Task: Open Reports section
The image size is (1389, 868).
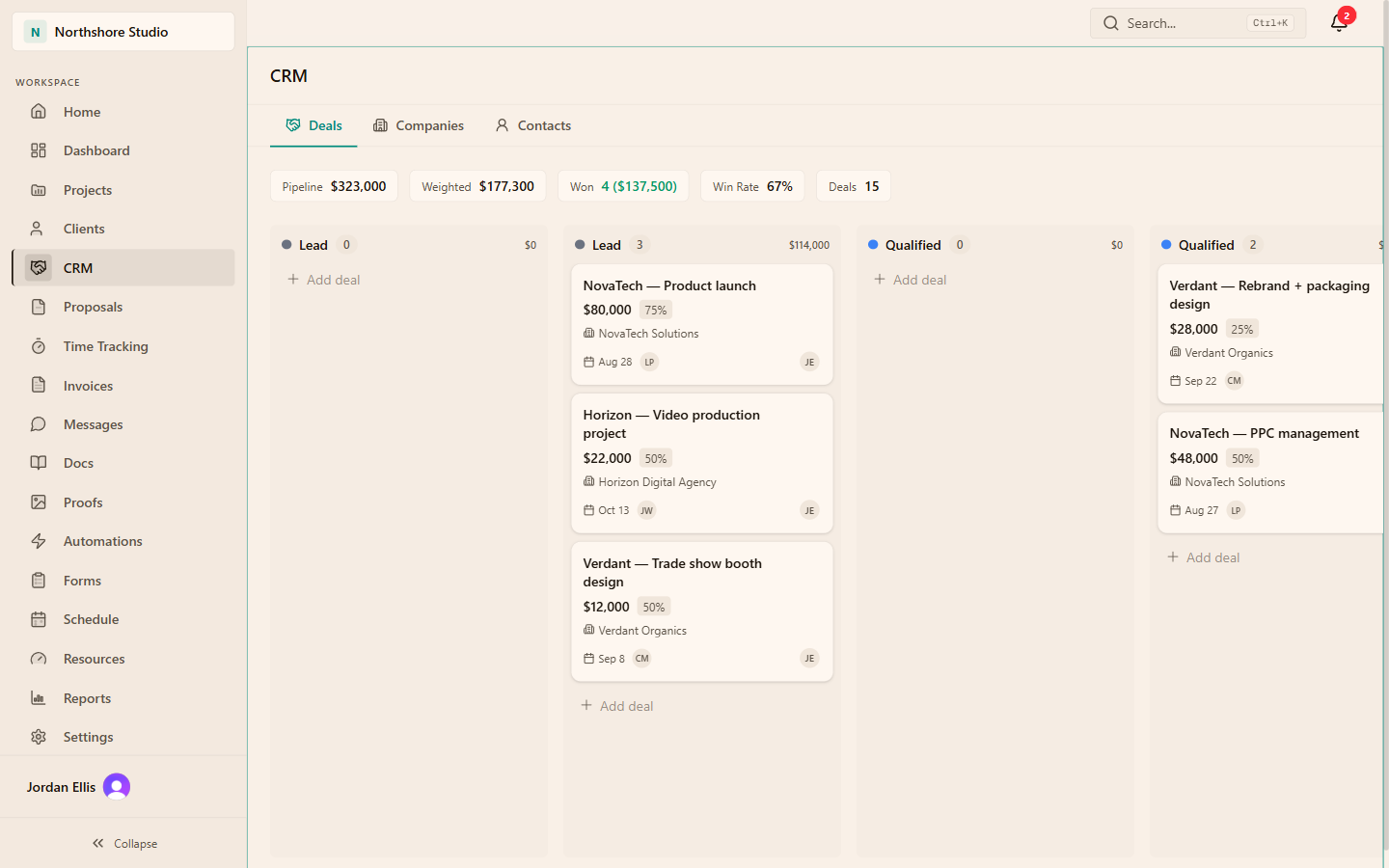Action: [x=123, y=698]
